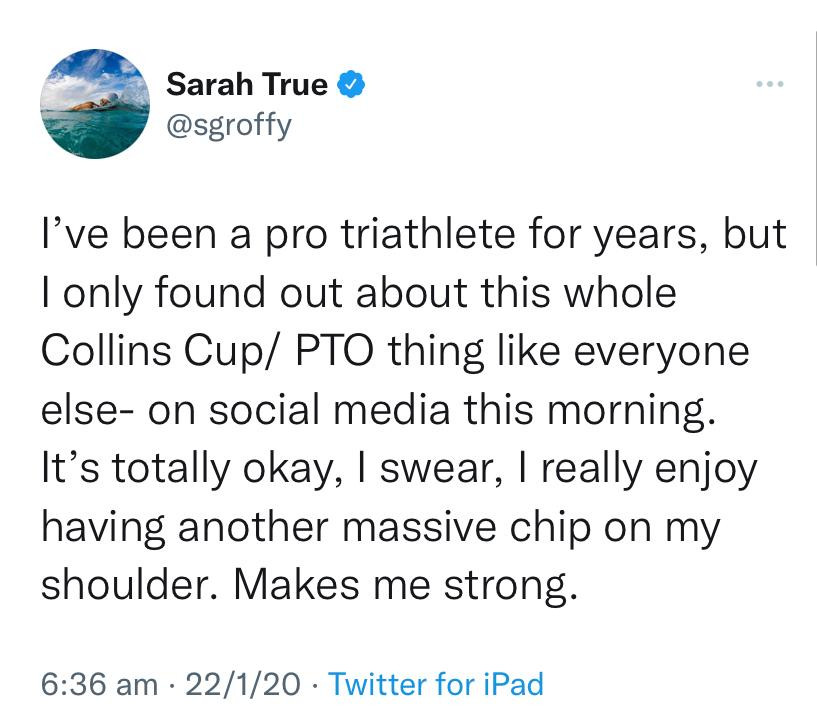Click the sentence "Makes me strong."

click(406, 585)
